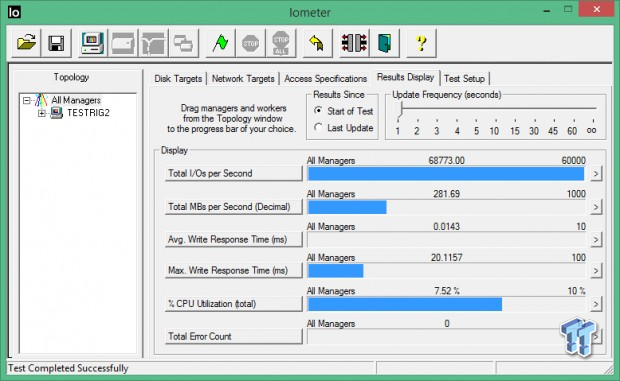Open Access Specifications tab
The height and width of the screenshot is (381, 620).
pyautogui.click(x=325, y=79)
